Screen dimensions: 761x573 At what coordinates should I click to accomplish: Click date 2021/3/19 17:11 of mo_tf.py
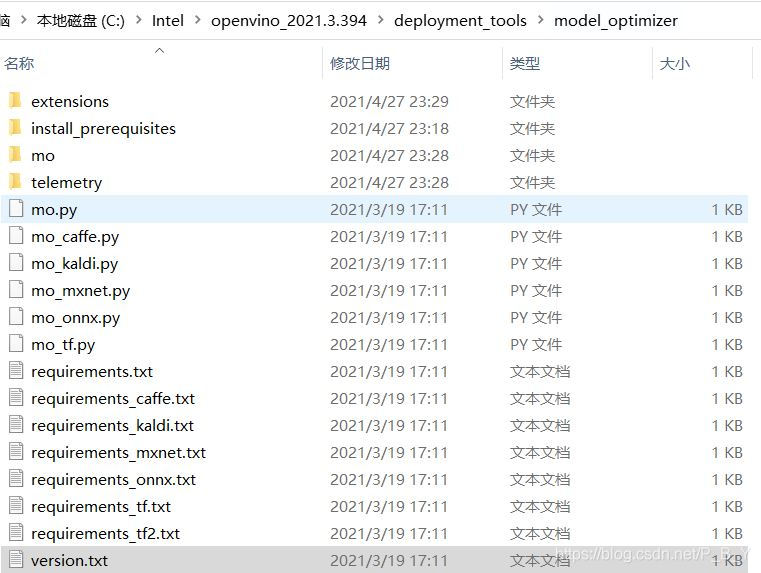(389, 345)
